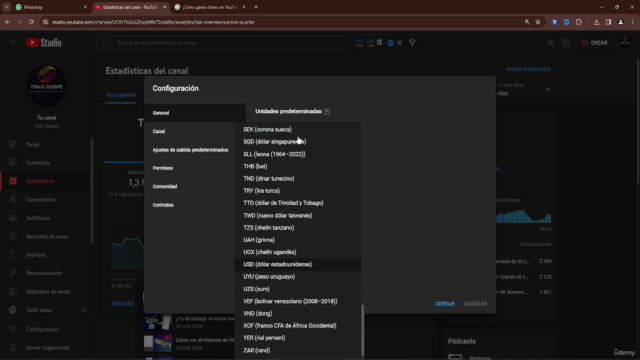
Task: Click the browser reload button
Action: coord(31,22)
